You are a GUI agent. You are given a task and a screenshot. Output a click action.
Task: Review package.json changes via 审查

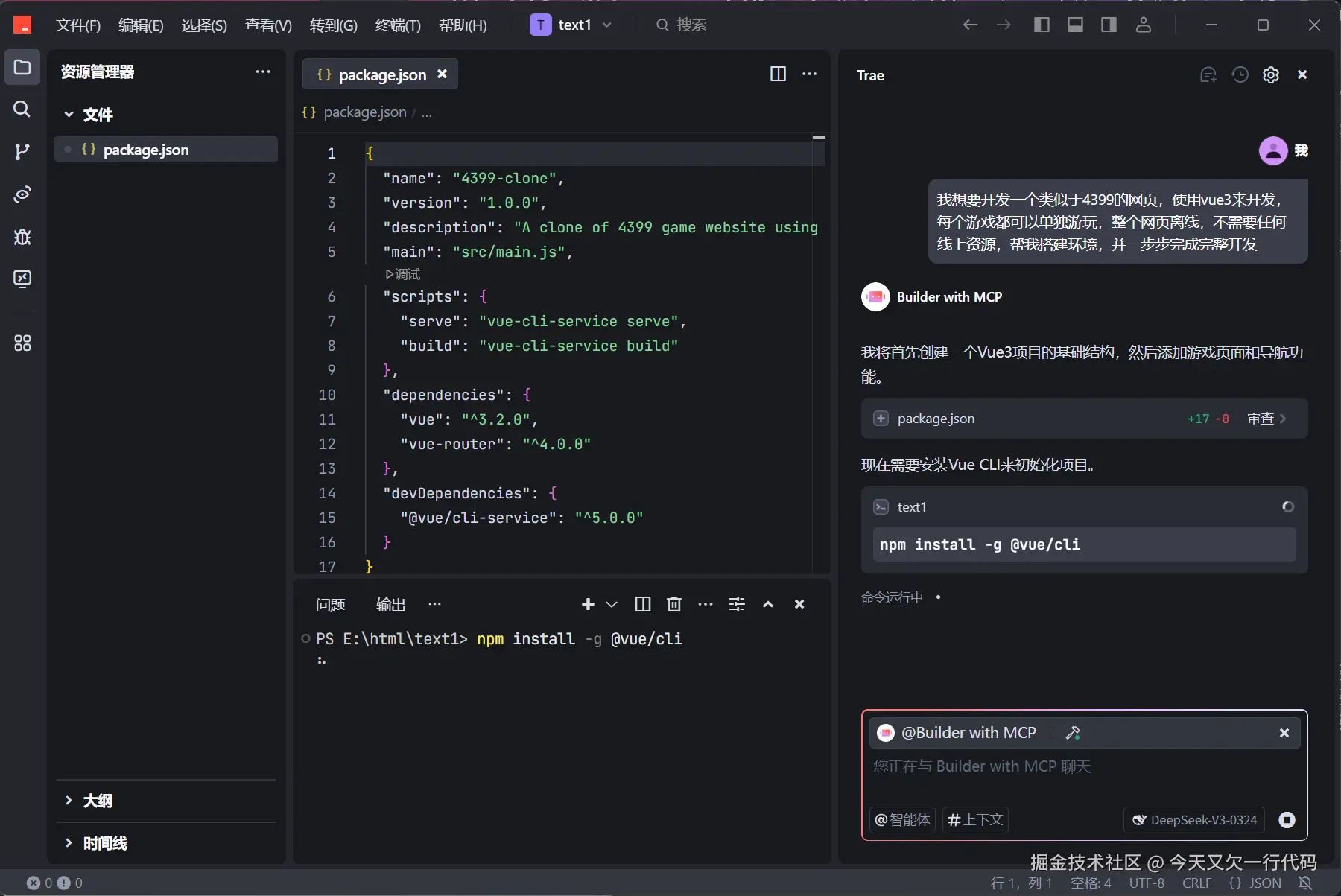coord(1266,419)
